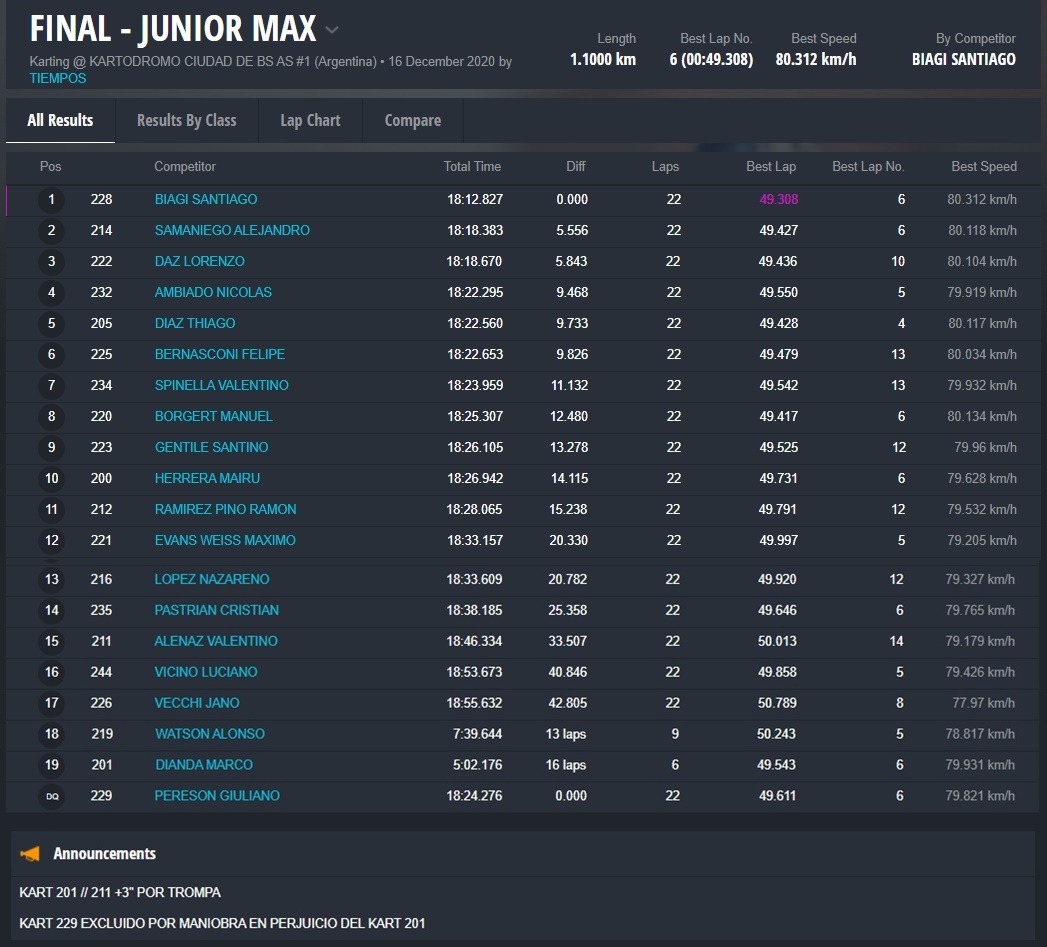This screenshot has width=1047, height=947.
Task: Select the All Results tab
Action: point(60,120)
